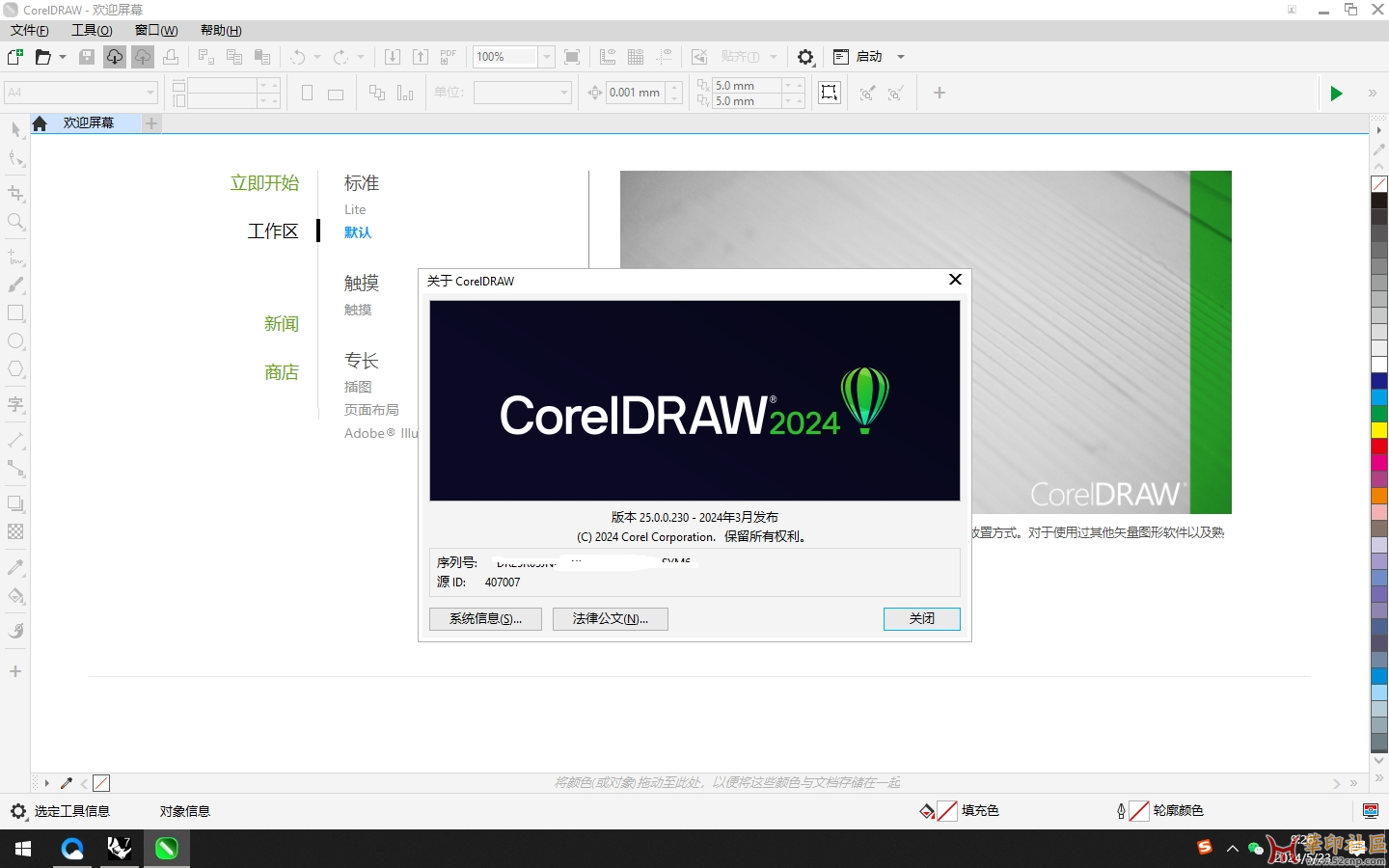Screen dimensions: 1389x868
Task: Pick the green swatch in color palette
Action: click(x=1379, y=413)
